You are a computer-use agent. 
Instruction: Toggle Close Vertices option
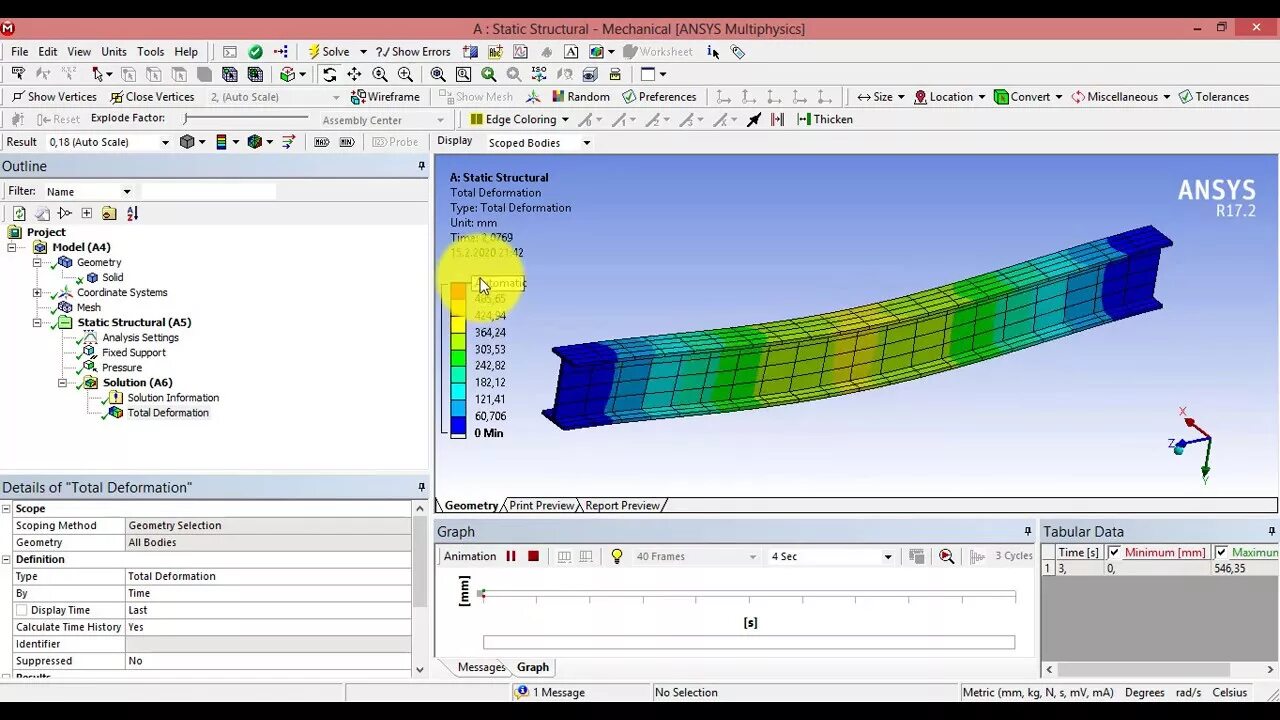(x=152, y=97)
